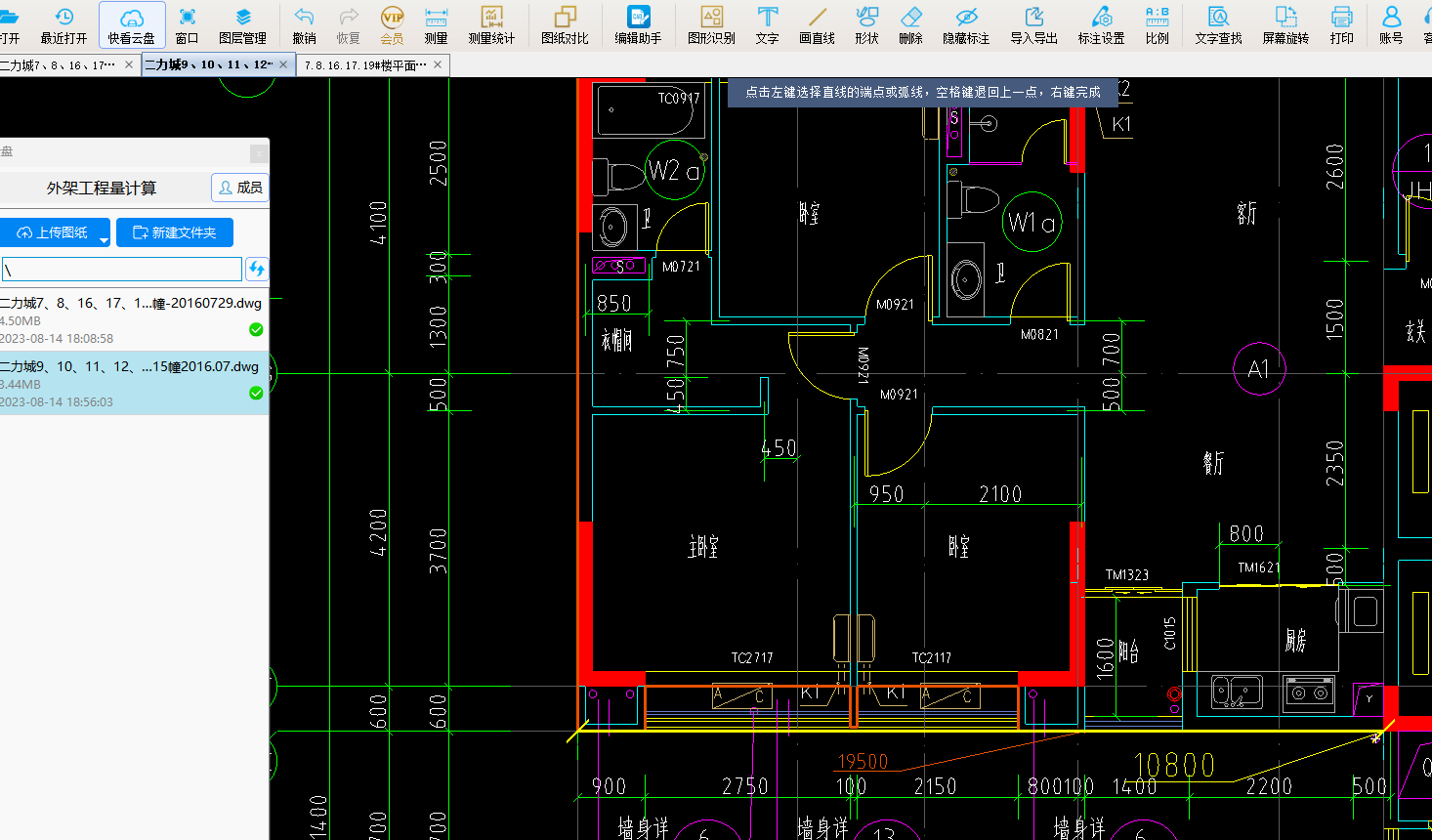The height and width of the screenshot is (840, 1432).
Task: Click the 上传图纸 upload button
Action: click(x=51, y=232)
